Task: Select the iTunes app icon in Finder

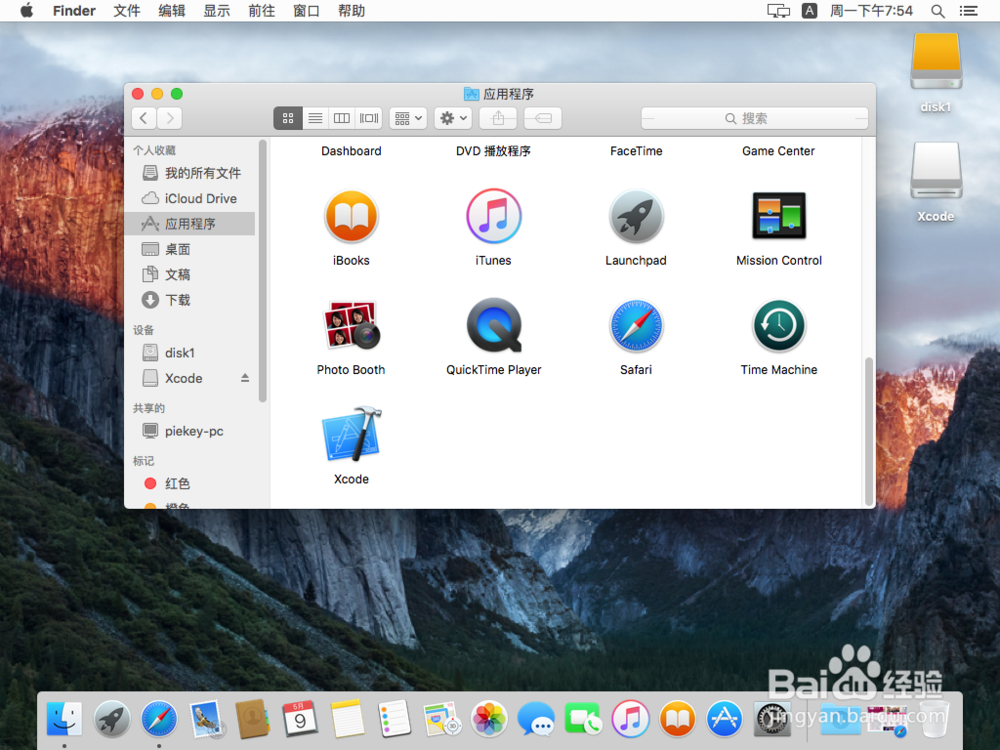Action: click(494, 216)
